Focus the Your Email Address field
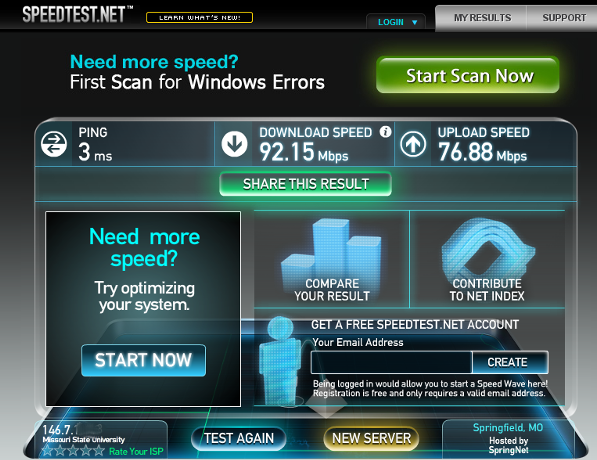The width and height of the screenshot is (597, 460). (x=391, y=362)
